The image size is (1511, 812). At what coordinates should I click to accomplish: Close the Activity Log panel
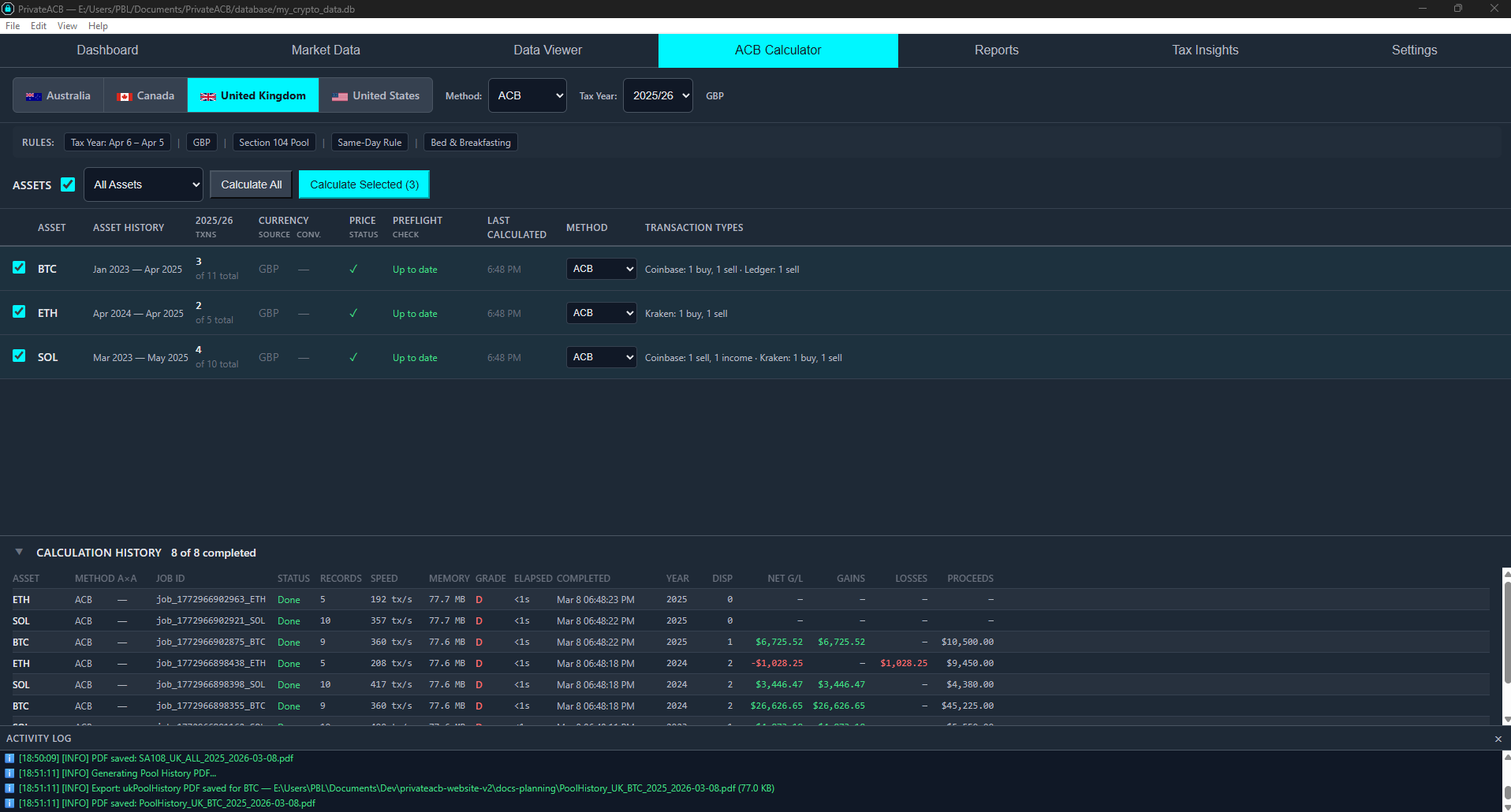[x=1498, y=739]
